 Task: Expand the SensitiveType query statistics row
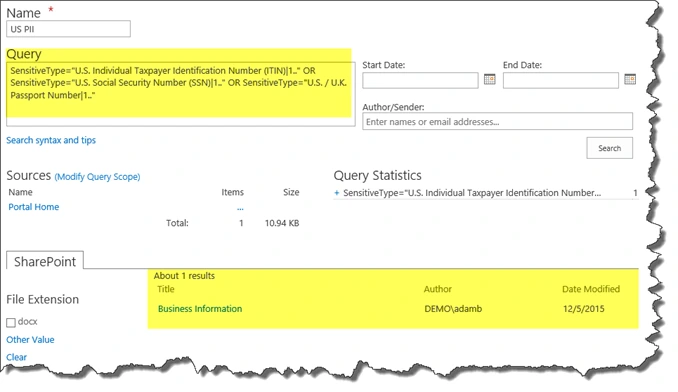(337, 193)
